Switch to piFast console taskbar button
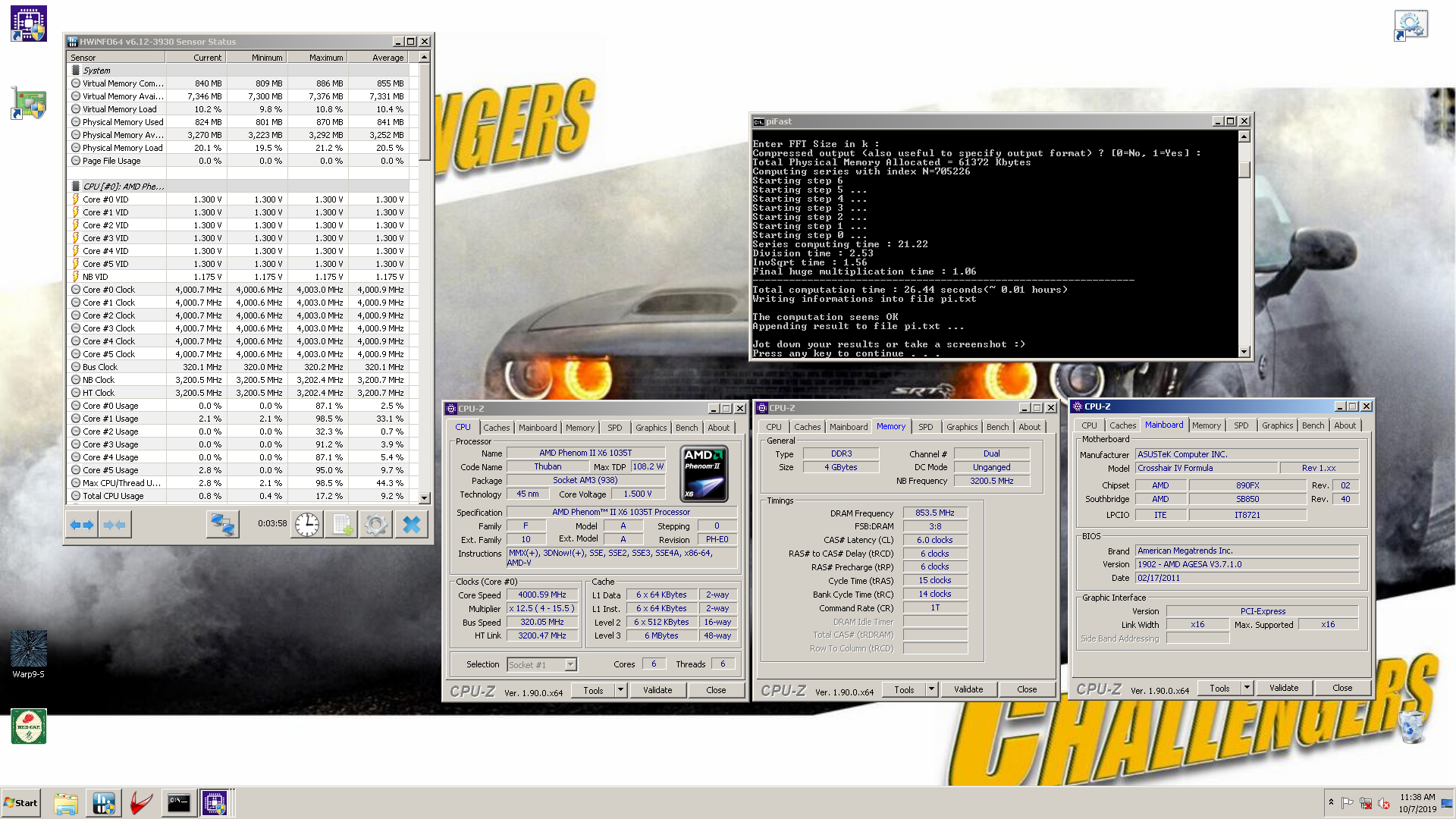 (x=178, y=803)
